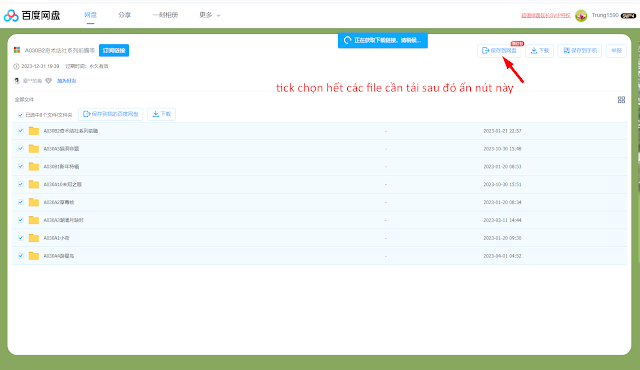Click the top-right 保存到网盘 button
Screen dimensions: 640x370
[499, 51]
